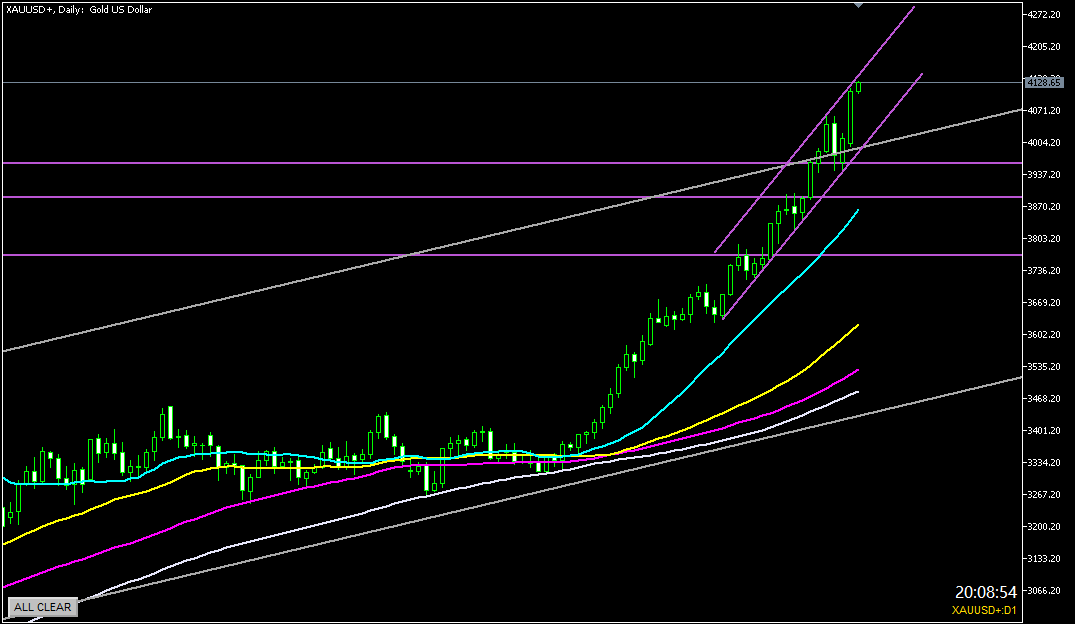This screenshot has width=1075, height=624.
Task: Select the current price tag on price axis
Action: [1046, 82]
